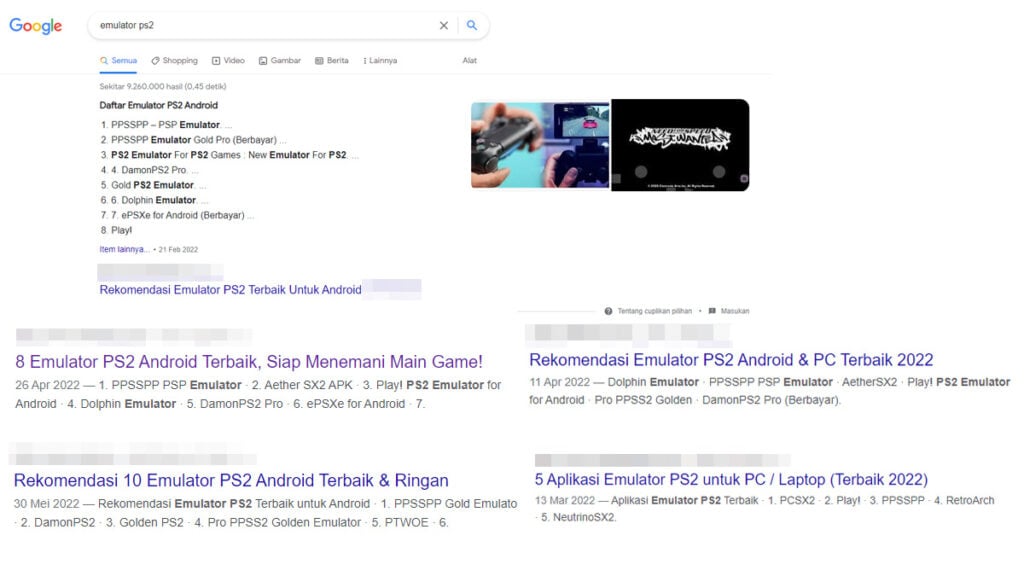This screenshot has height=576, width=1024.
Task: Open the Shopping tab
Action: (x=174, y=60)
